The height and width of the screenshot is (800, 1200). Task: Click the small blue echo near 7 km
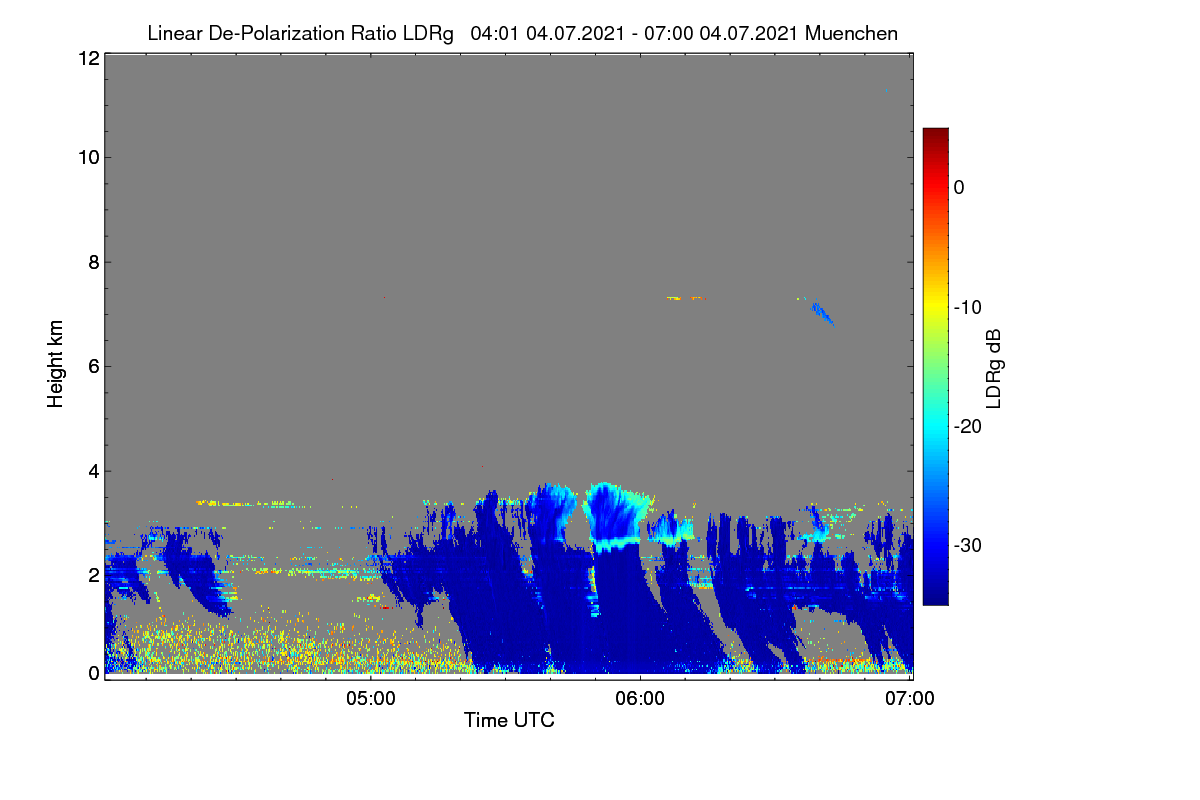(822, 313)
